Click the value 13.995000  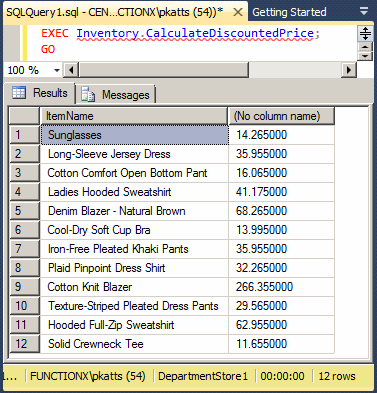tap(262, 230)
